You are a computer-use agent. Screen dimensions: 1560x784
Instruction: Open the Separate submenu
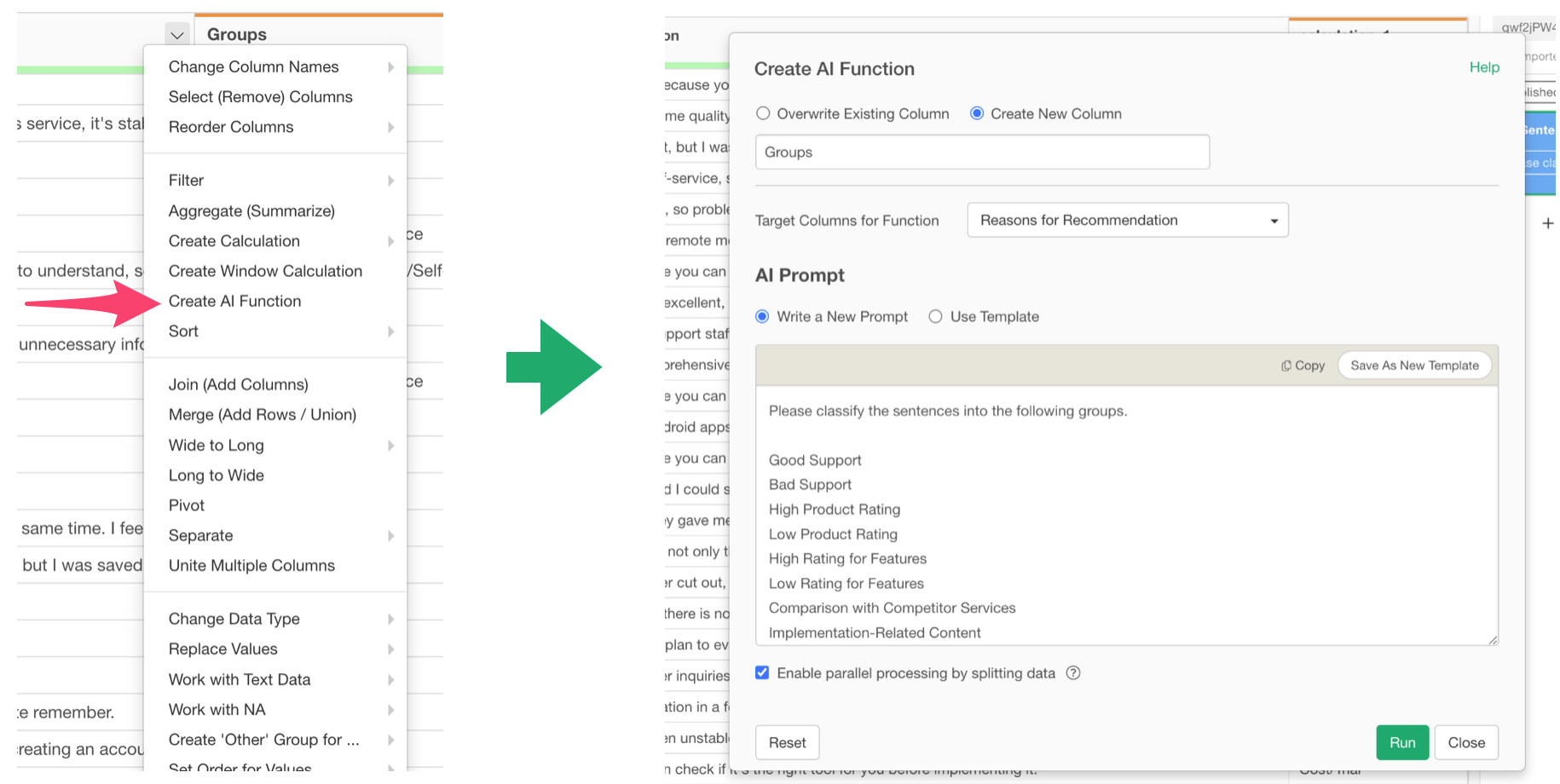(x=275, y=536)
